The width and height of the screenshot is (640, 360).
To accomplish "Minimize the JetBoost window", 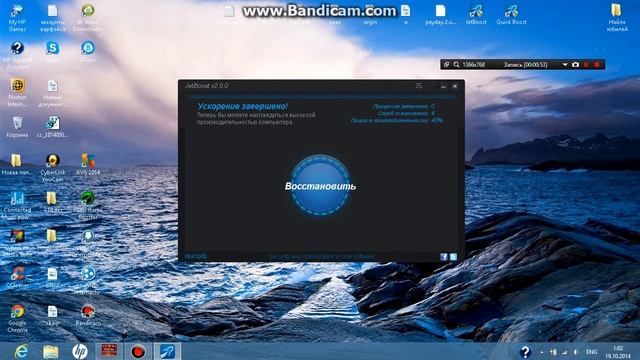I will pyautogui.click(x=443, y=86).
